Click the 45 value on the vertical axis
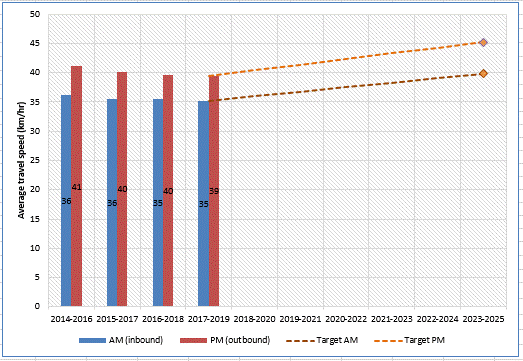Screen dimensions: 523x361 pyautogui.click(x=35, y=43)
